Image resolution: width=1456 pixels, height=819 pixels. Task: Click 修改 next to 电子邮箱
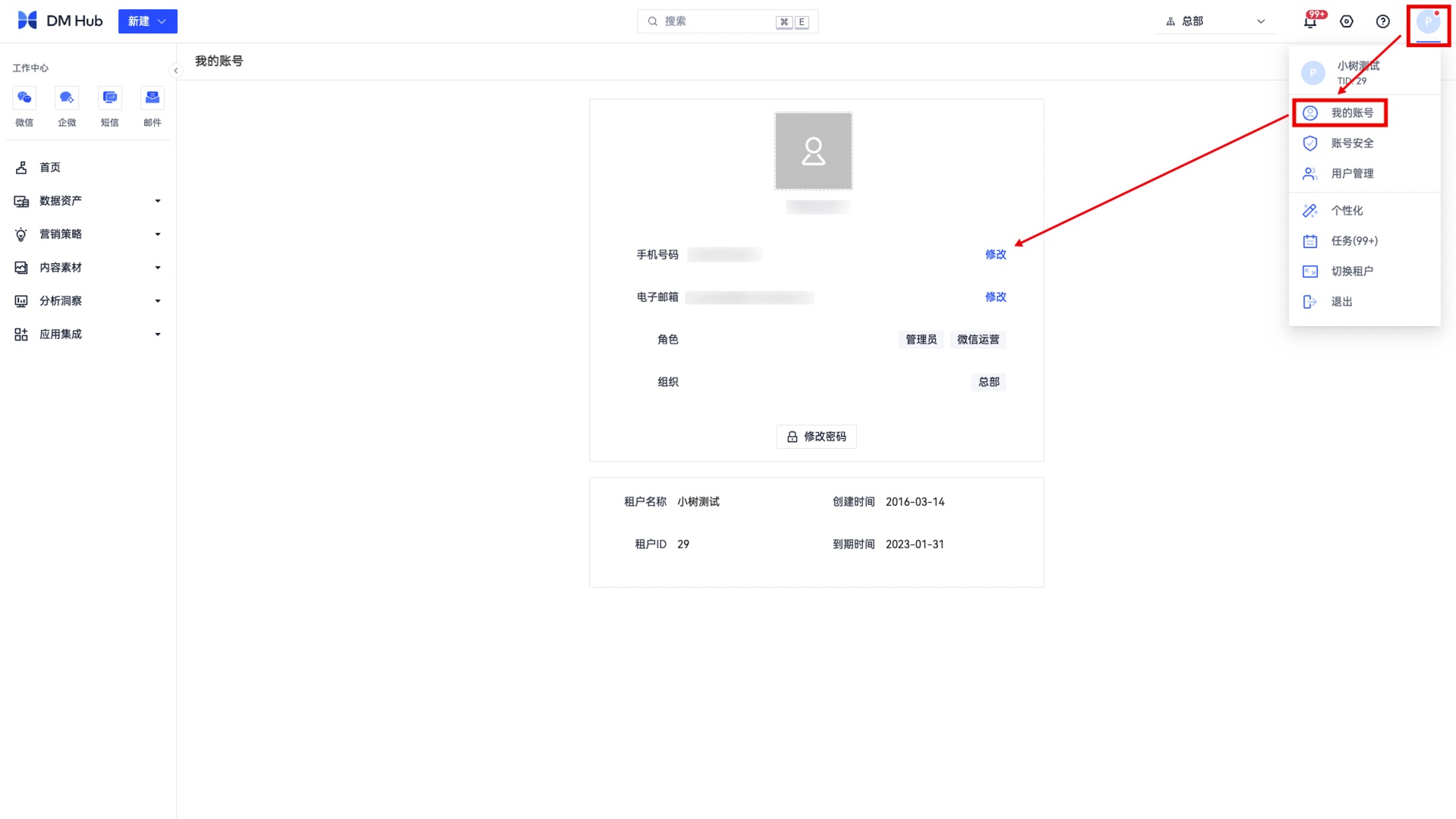click(x=996, y=297)
